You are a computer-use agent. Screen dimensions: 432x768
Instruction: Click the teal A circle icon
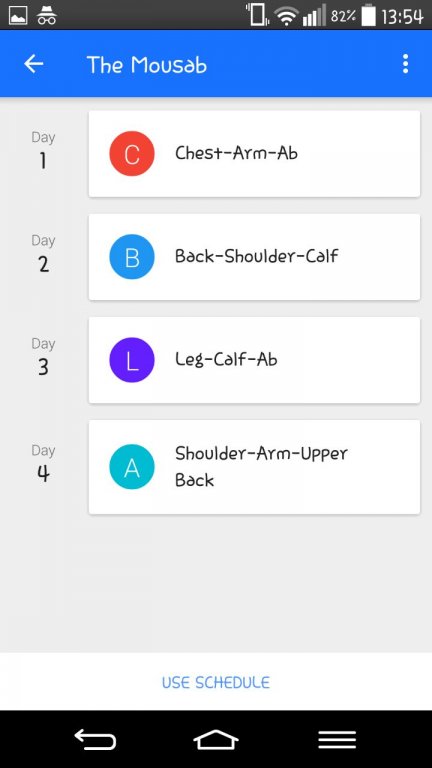pyautogui.click(x=132, y=467)
